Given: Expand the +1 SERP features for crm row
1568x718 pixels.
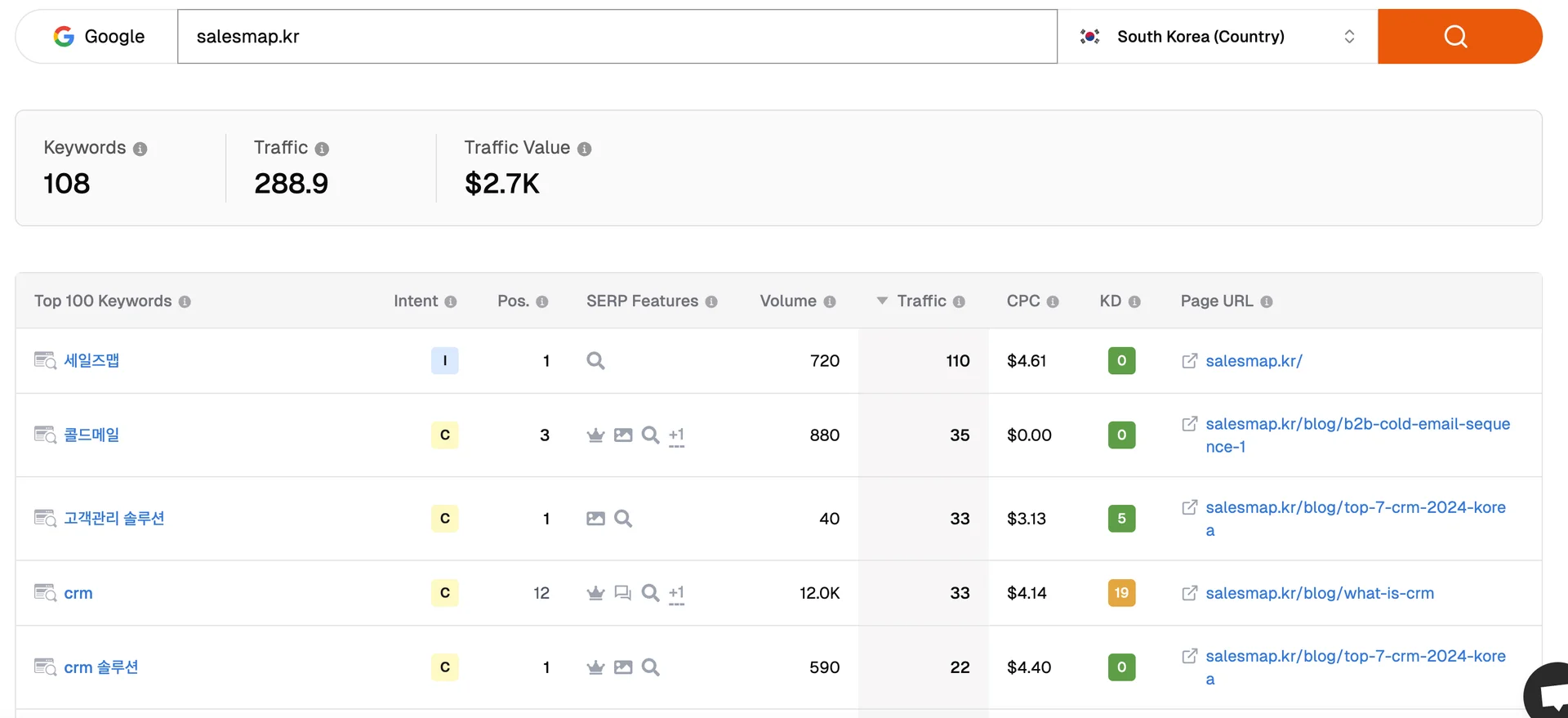Looking at the screenshot, I should point(676,594).
